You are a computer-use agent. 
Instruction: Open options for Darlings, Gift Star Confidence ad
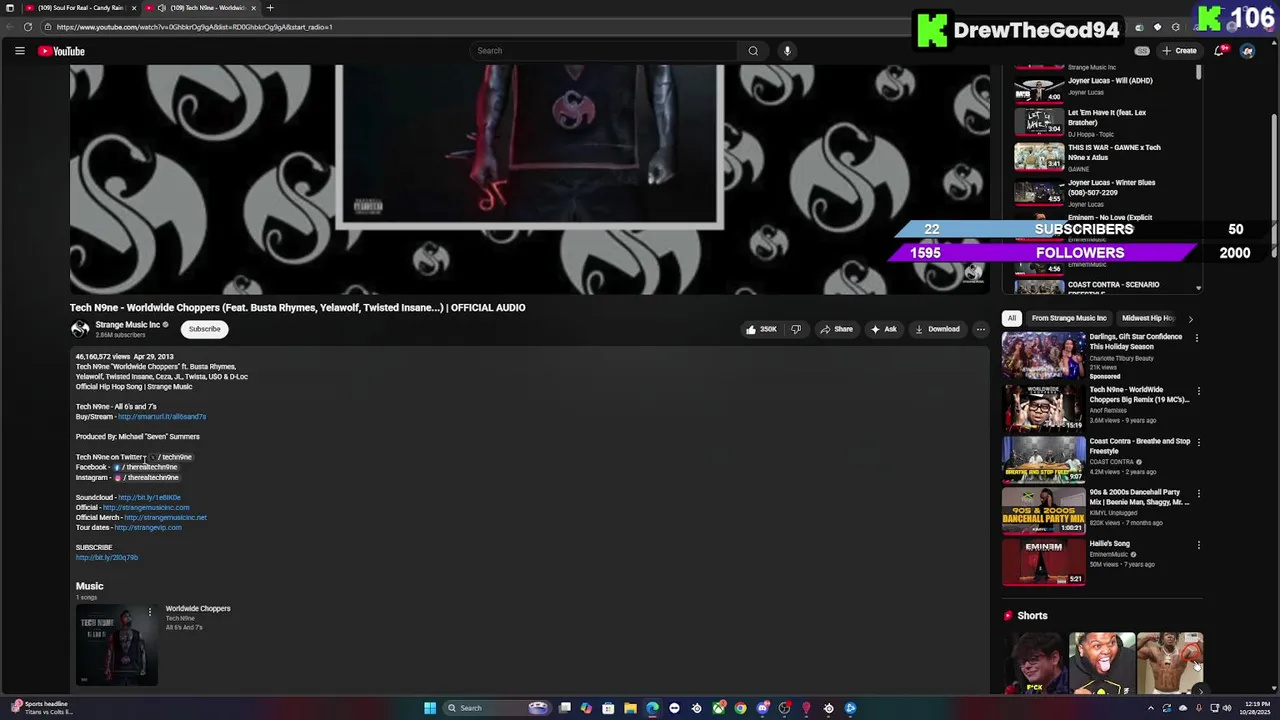pos(1196,338)
